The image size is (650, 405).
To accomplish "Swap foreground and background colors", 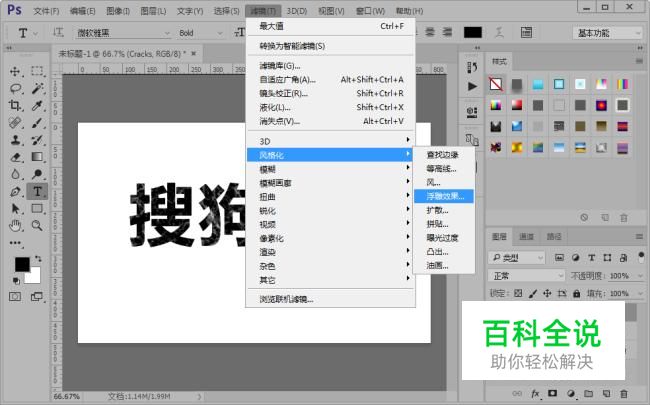I will click(x=38, y=259).
